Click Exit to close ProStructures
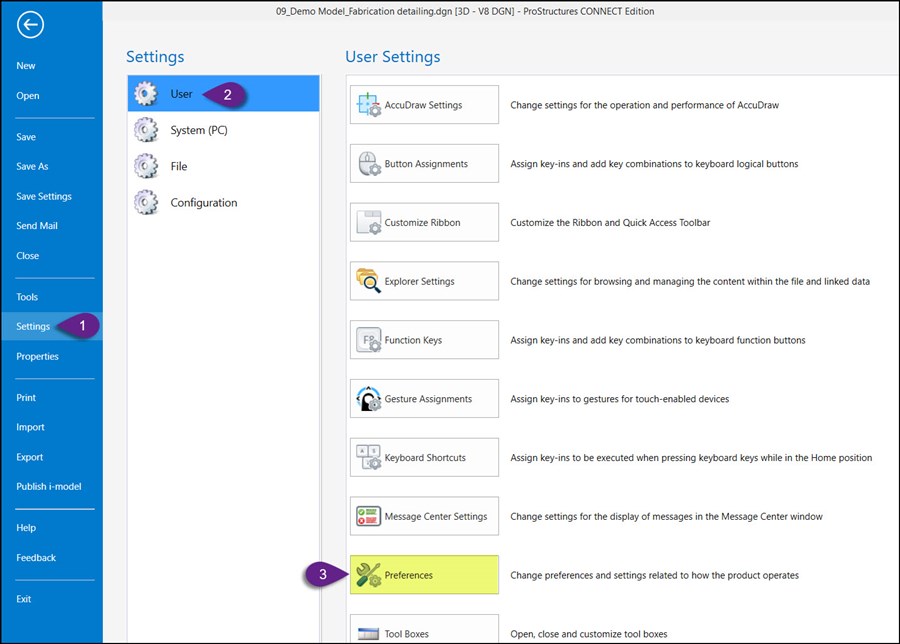Screen dimensions: 900x644 pos(23,598)
